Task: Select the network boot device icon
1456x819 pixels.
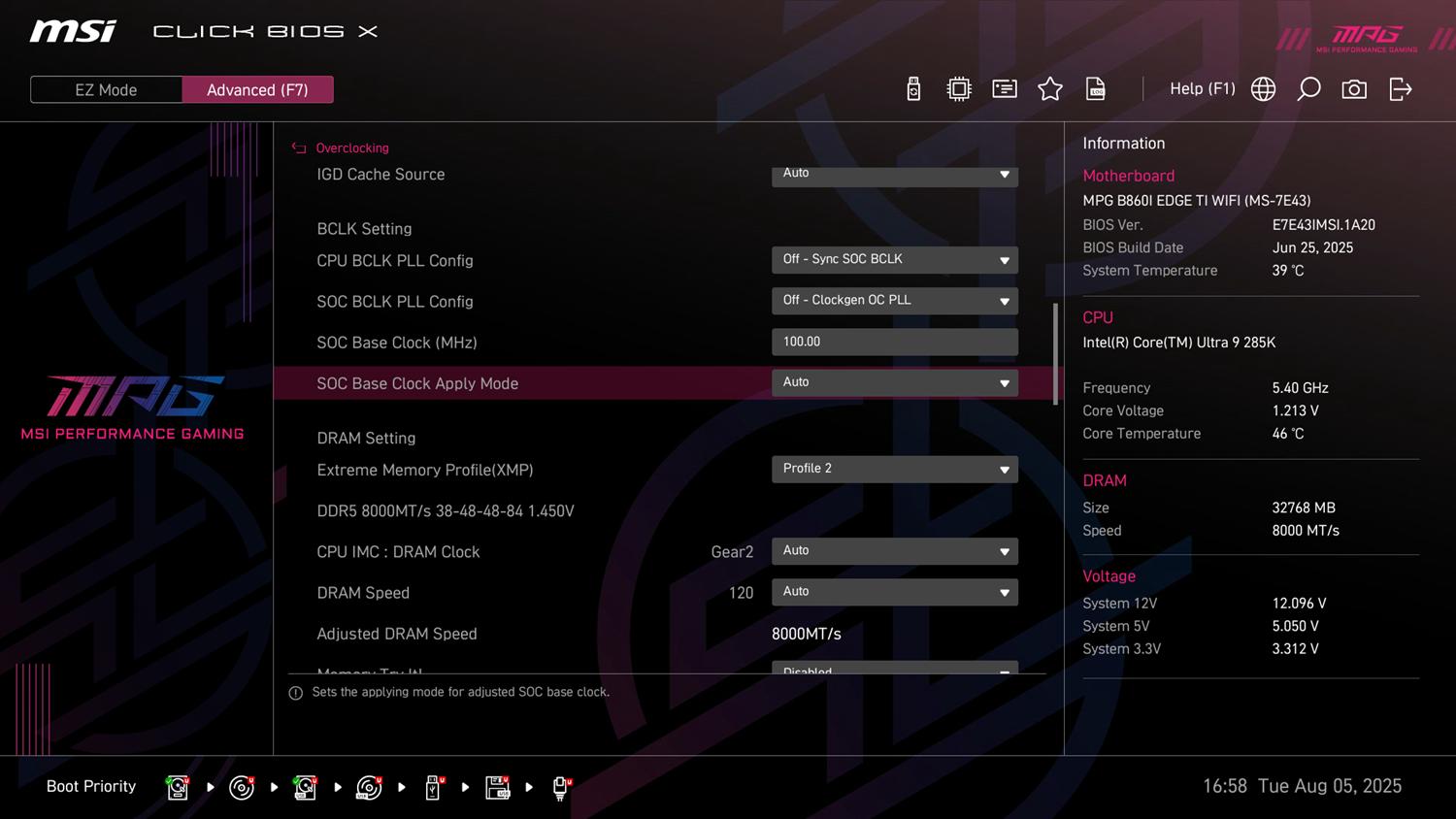Action: point(560,787)
